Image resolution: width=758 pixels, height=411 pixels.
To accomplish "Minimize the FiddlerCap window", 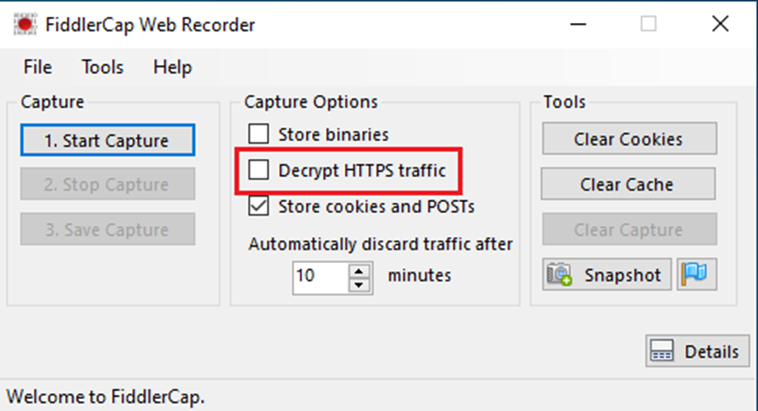I will coord(578,24).
